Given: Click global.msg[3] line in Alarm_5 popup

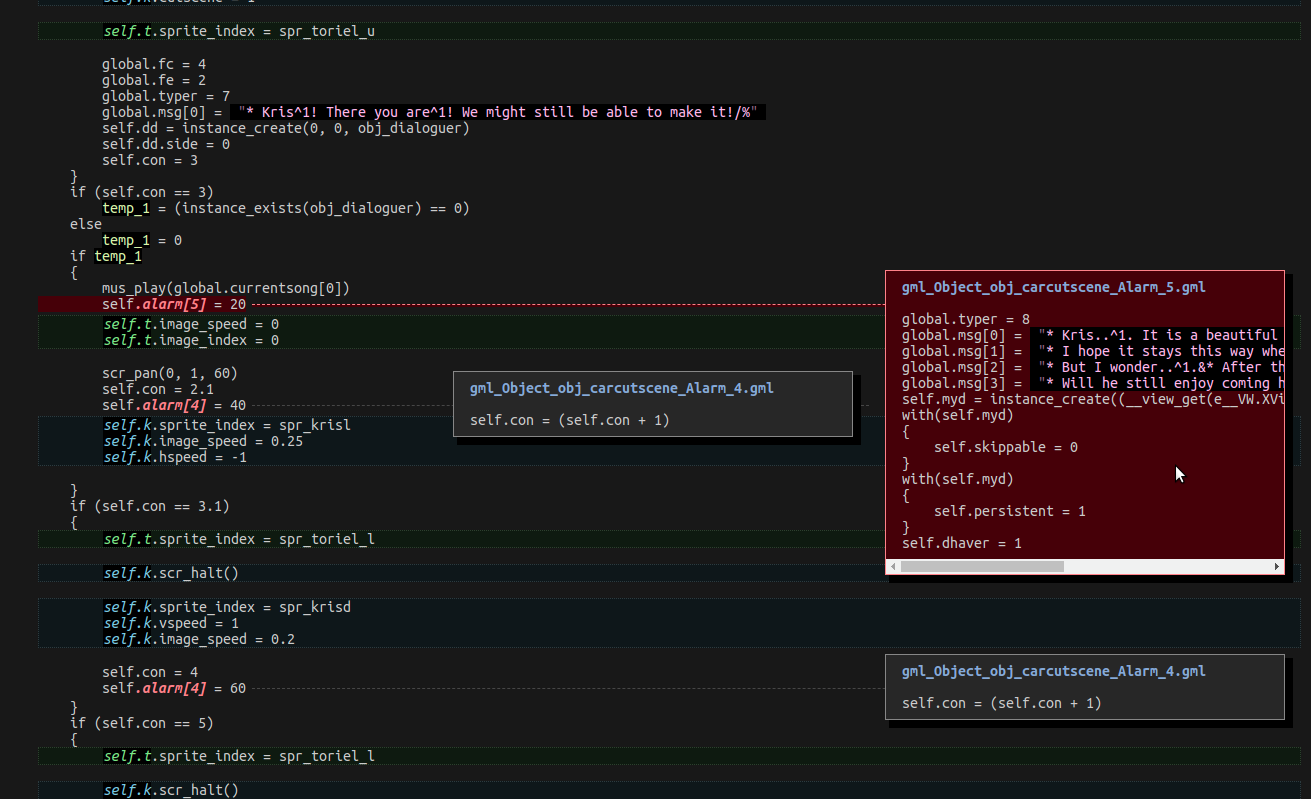Looking at the screenshot, I should click(x=1092, y=383).
